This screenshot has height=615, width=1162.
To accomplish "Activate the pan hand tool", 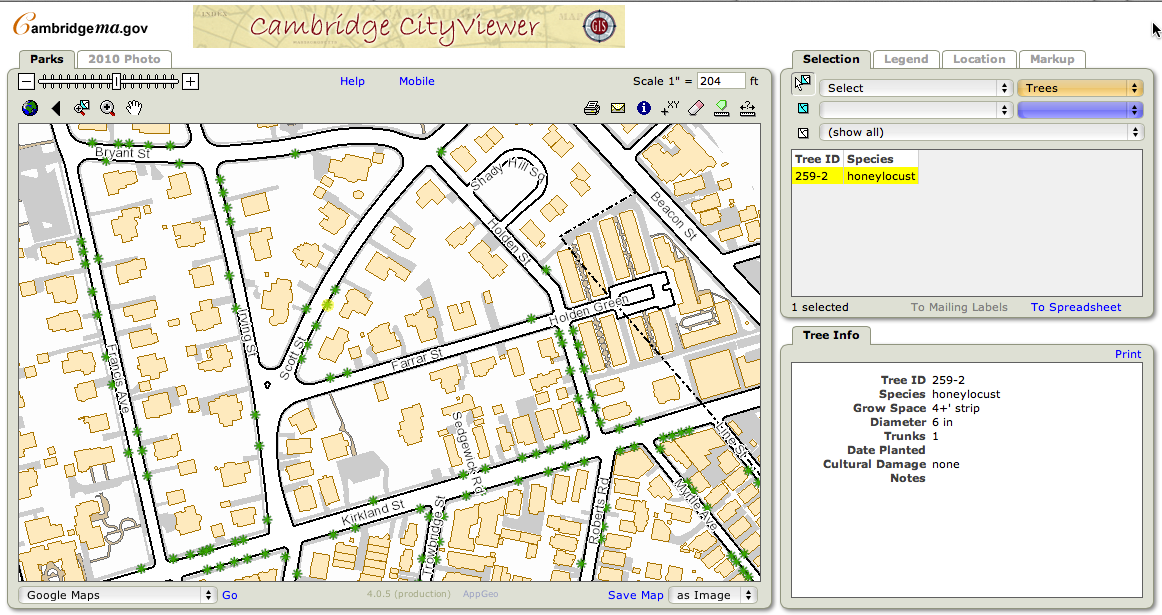I will click(x=133, y=108).
